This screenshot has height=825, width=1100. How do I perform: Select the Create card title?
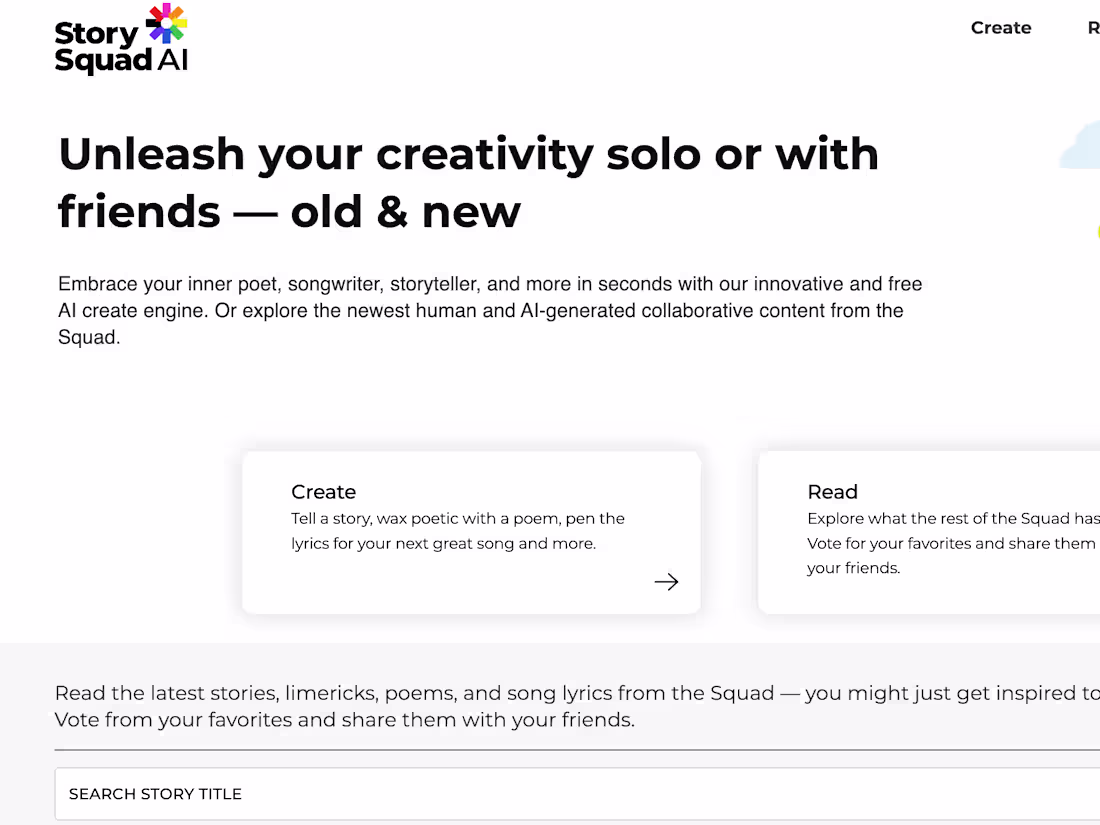pyautogui.click(x=323, y=492)
